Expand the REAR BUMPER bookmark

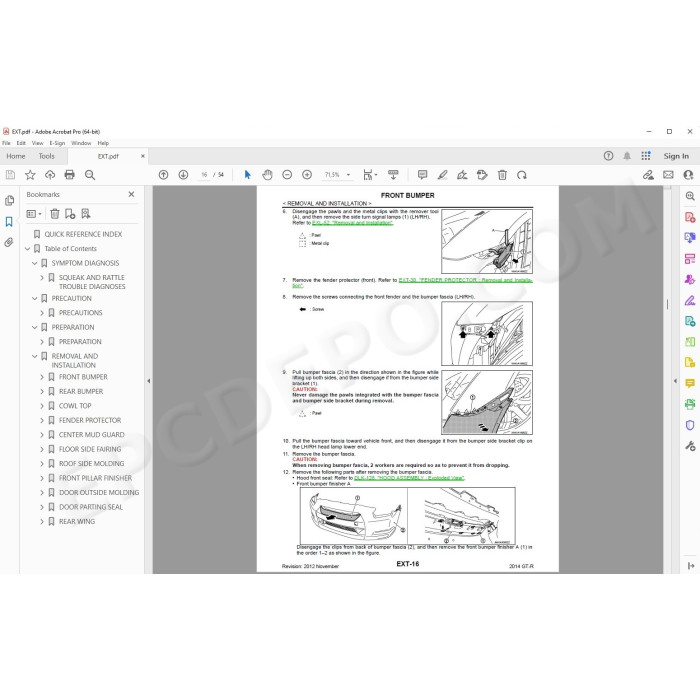pyautogui.click(x=42, y=392)
